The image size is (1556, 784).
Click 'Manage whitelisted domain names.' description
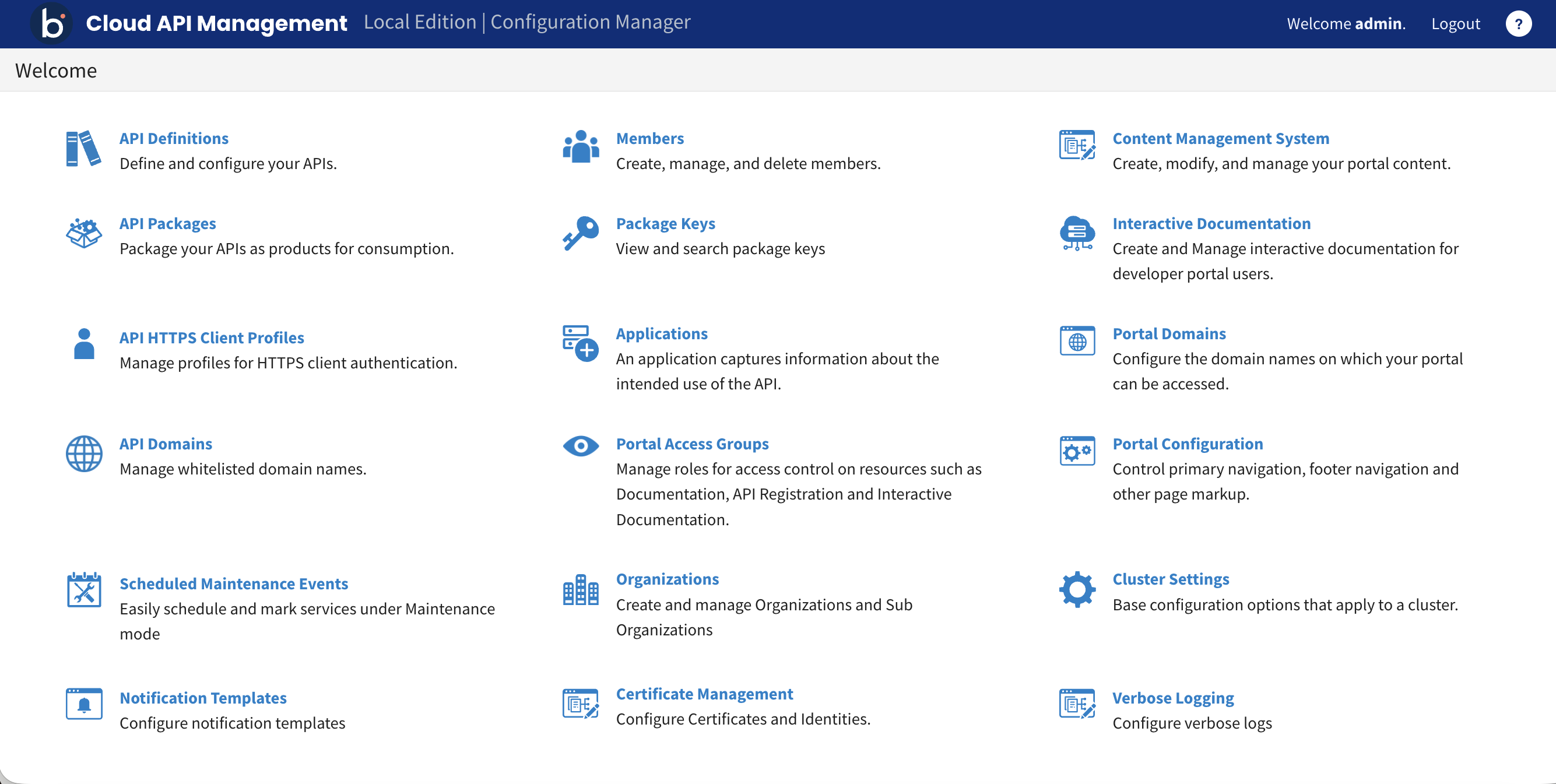[x=243, y=469]
